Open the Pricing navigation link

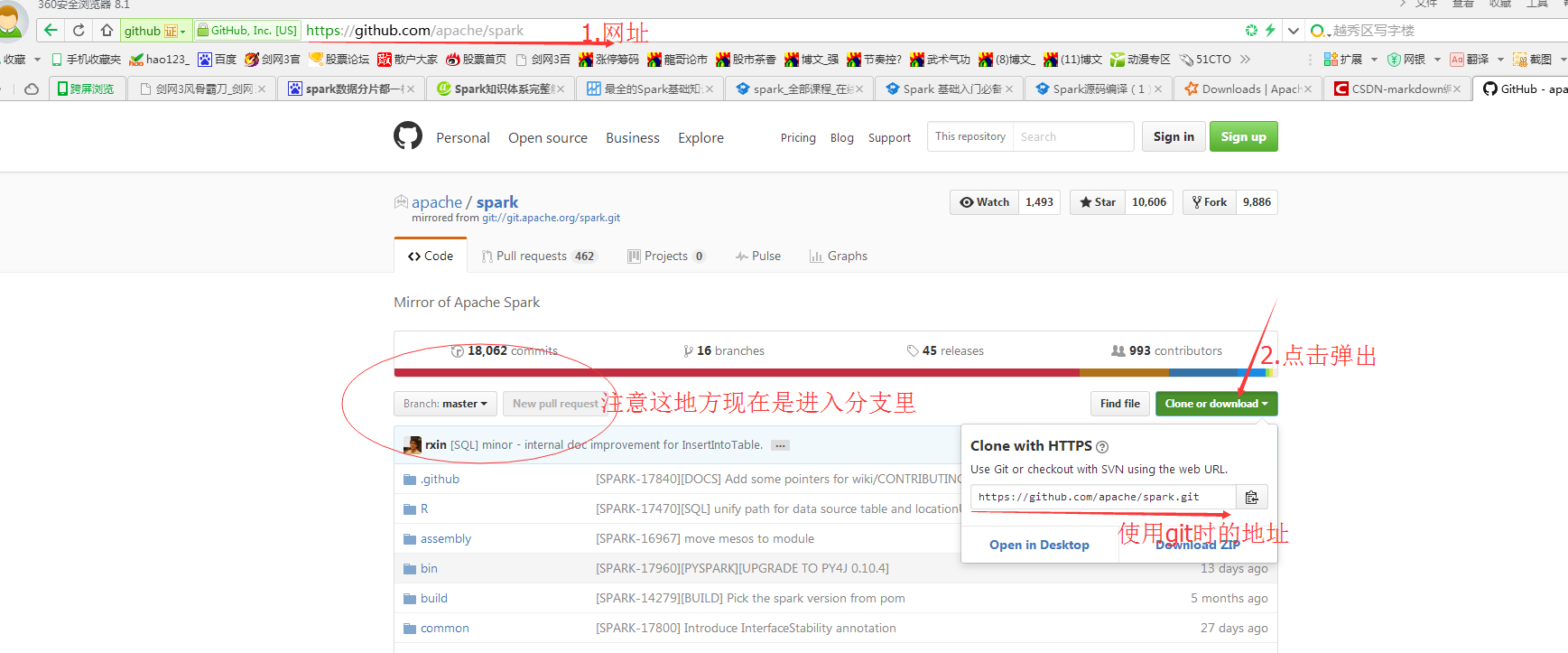coord(798,137)
